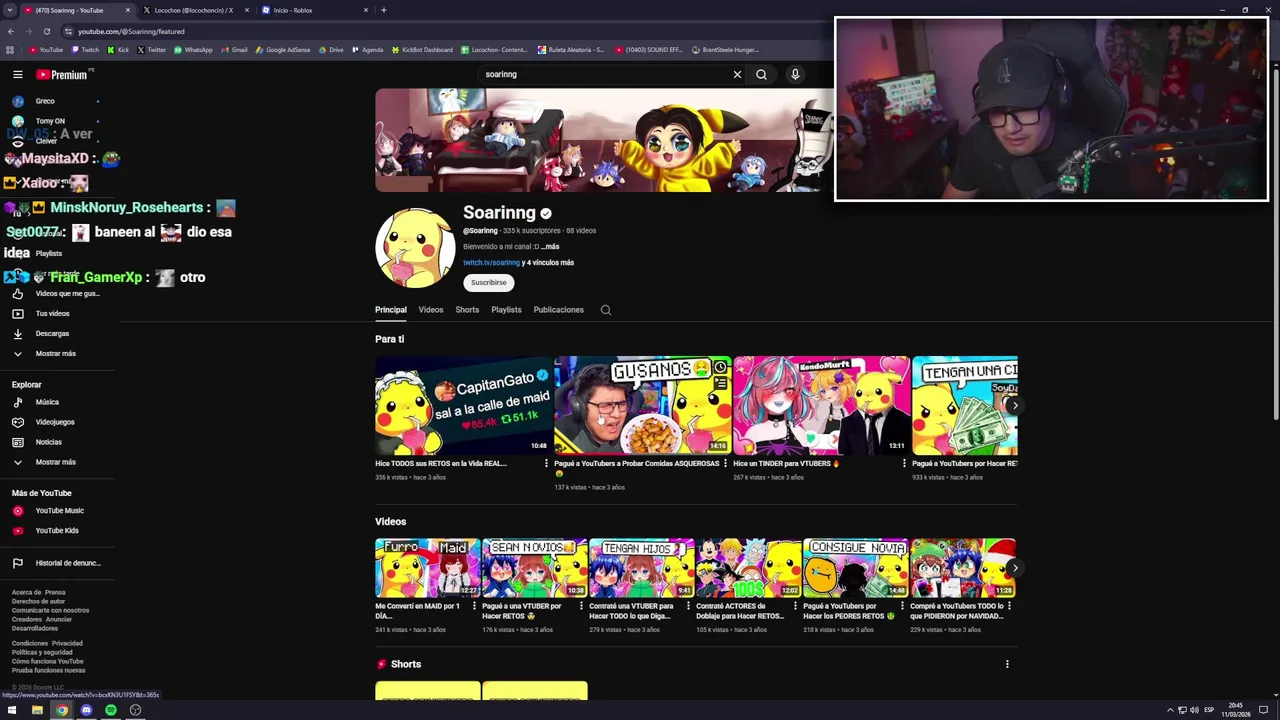Open YouTube Kids from sidebar
The width and height of the screenshot is (1280, 720).
coord(56,531)
